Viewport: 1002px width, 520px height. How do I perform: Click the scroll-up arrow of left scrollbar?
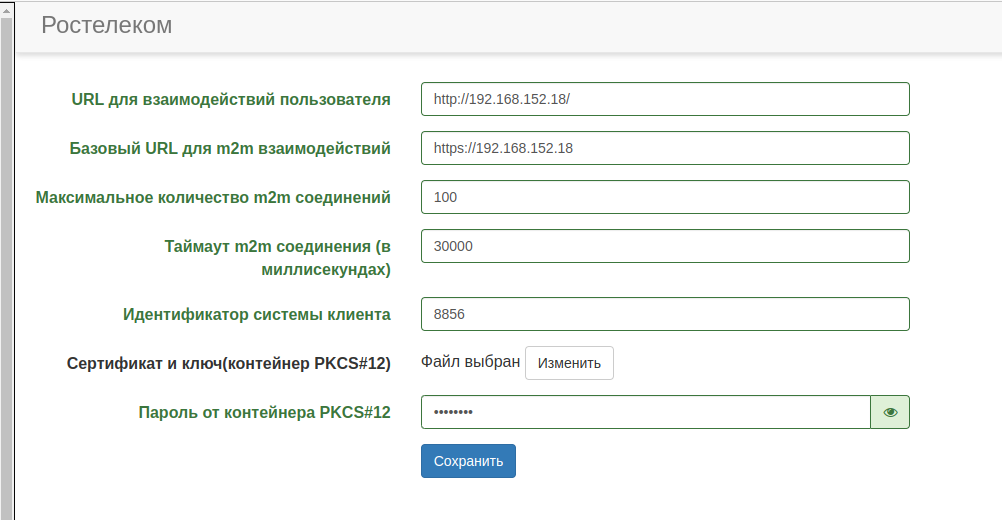[x=6, y=11]
